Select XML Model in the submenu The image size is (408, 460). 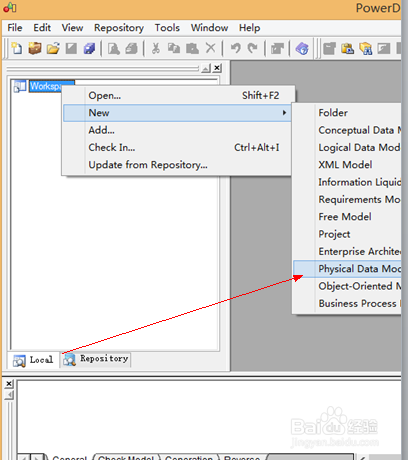347,165
